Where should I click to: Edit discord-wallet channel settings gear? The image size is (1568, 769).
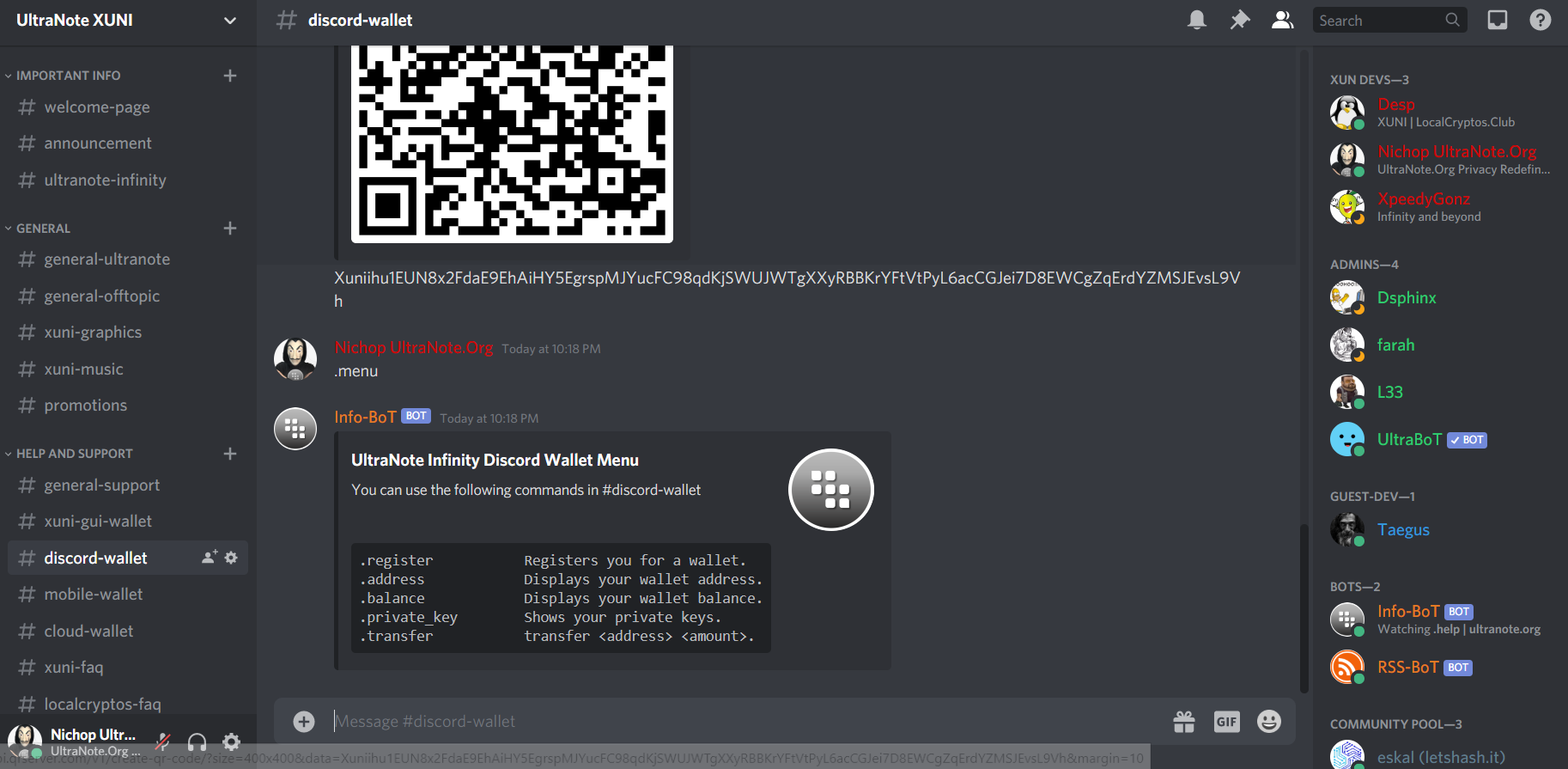tap(231, 558)
